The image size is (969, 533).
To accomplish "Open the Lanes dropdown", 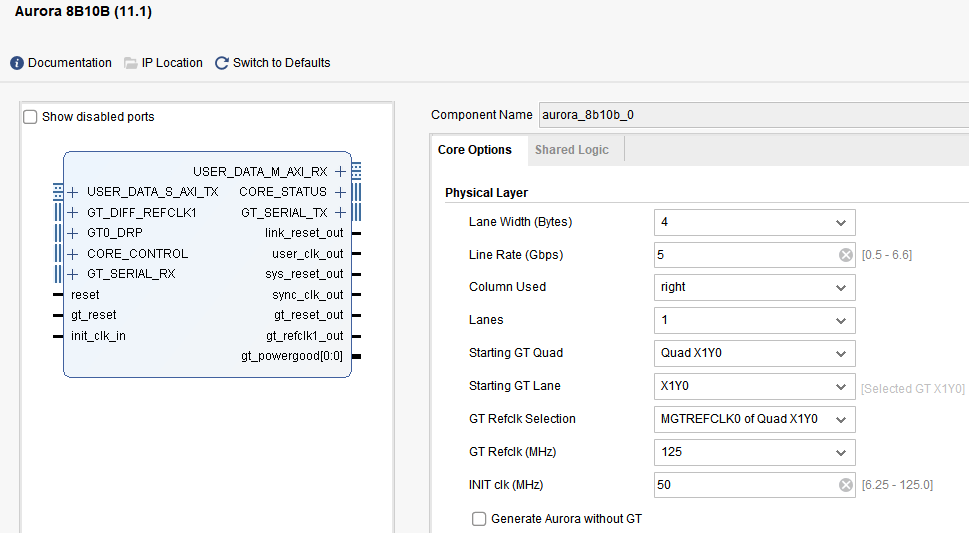I will pyautogui.click(x=755, y=320).
